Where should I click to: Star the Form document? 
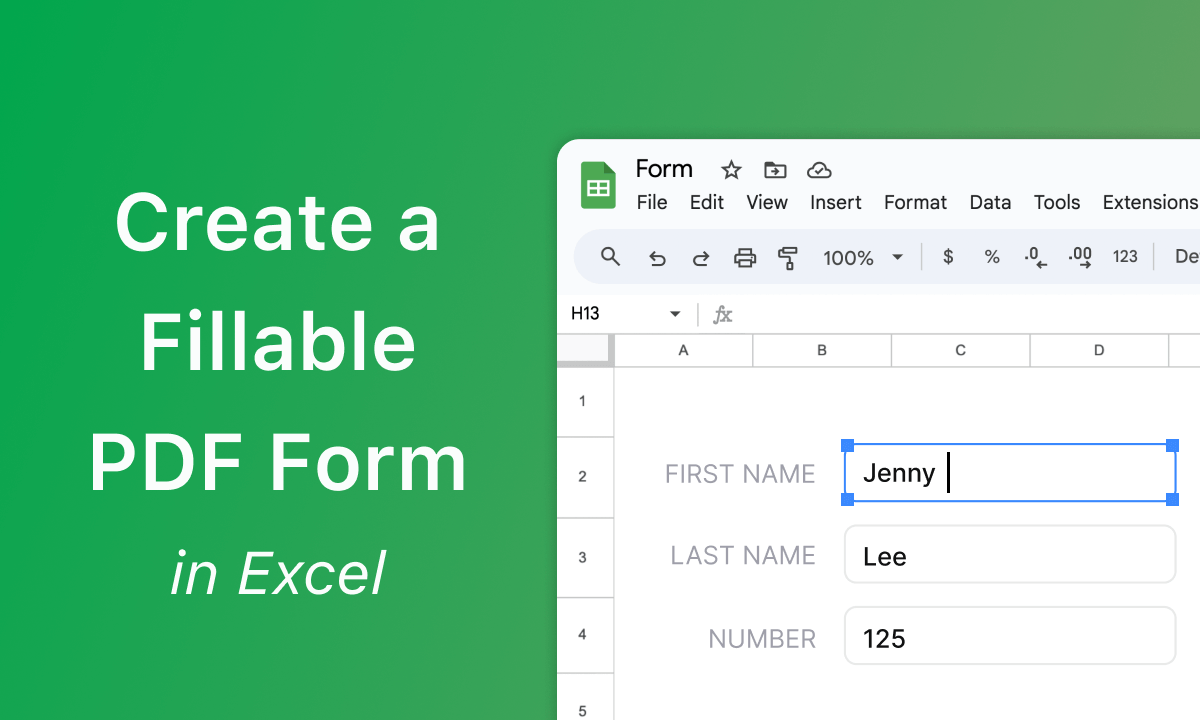pyautogui.click(x=731, y=170)
